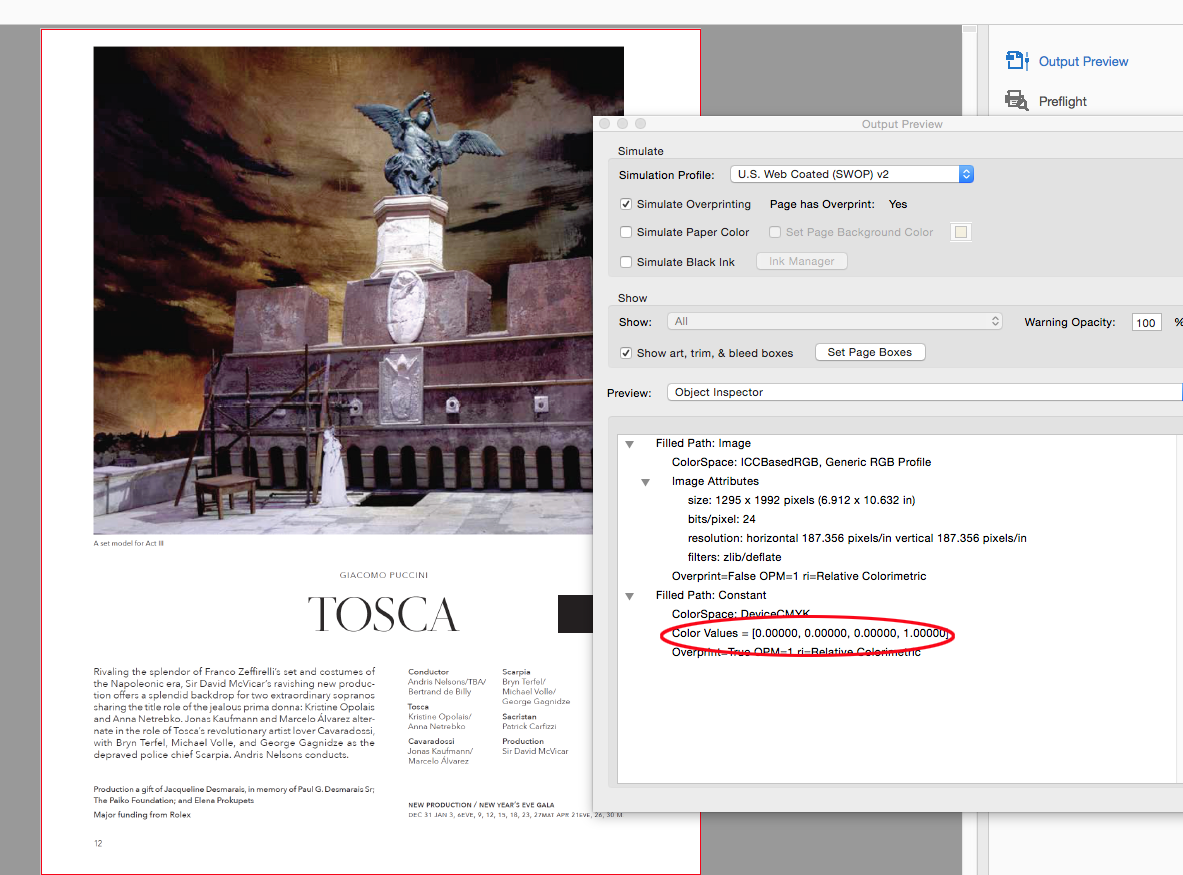Click the page number 12
Viewport: 1183px width, 875px height.
[x=98, y=843]
